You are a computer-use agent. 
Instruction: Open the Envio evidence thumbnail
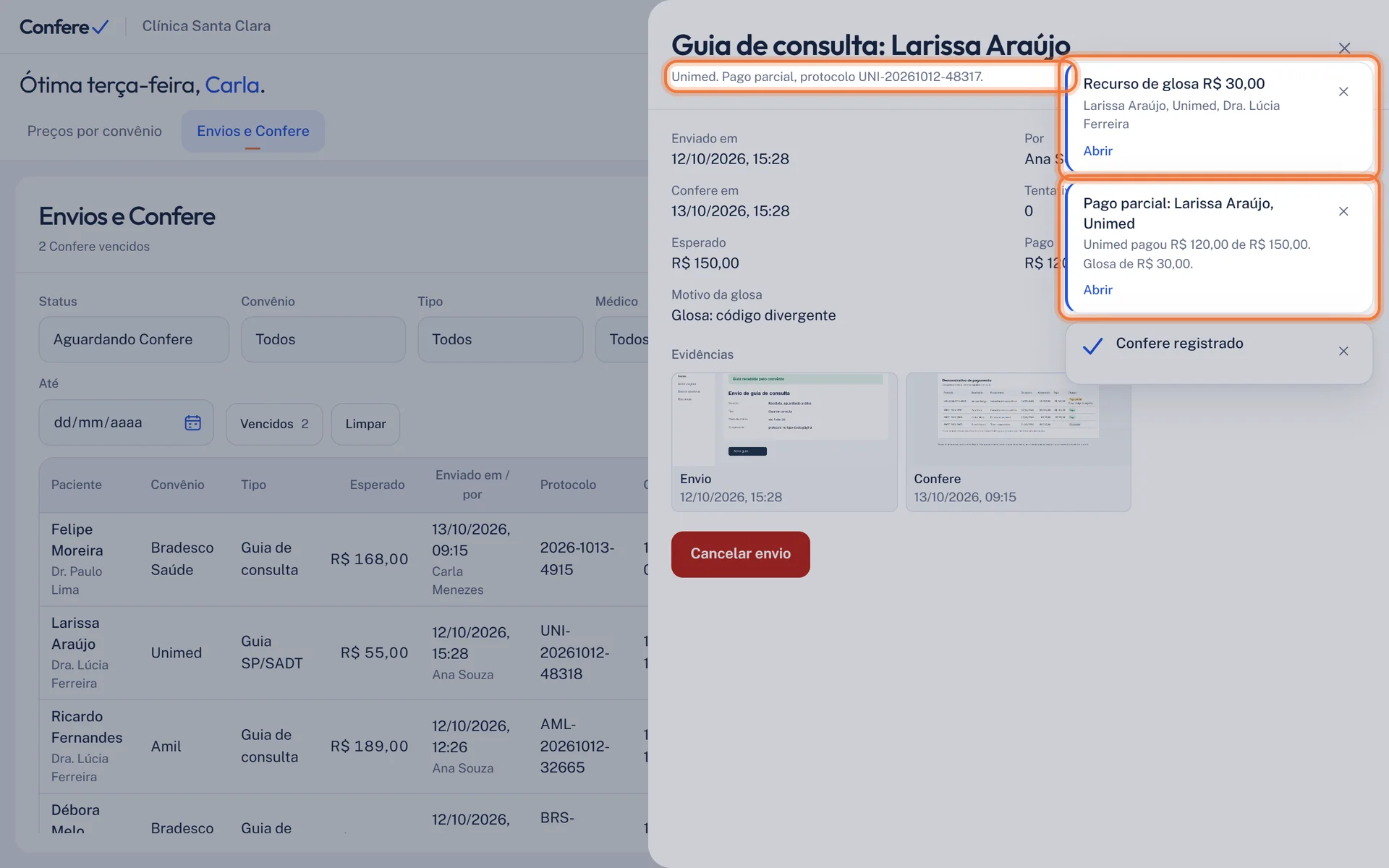(784, 442)
